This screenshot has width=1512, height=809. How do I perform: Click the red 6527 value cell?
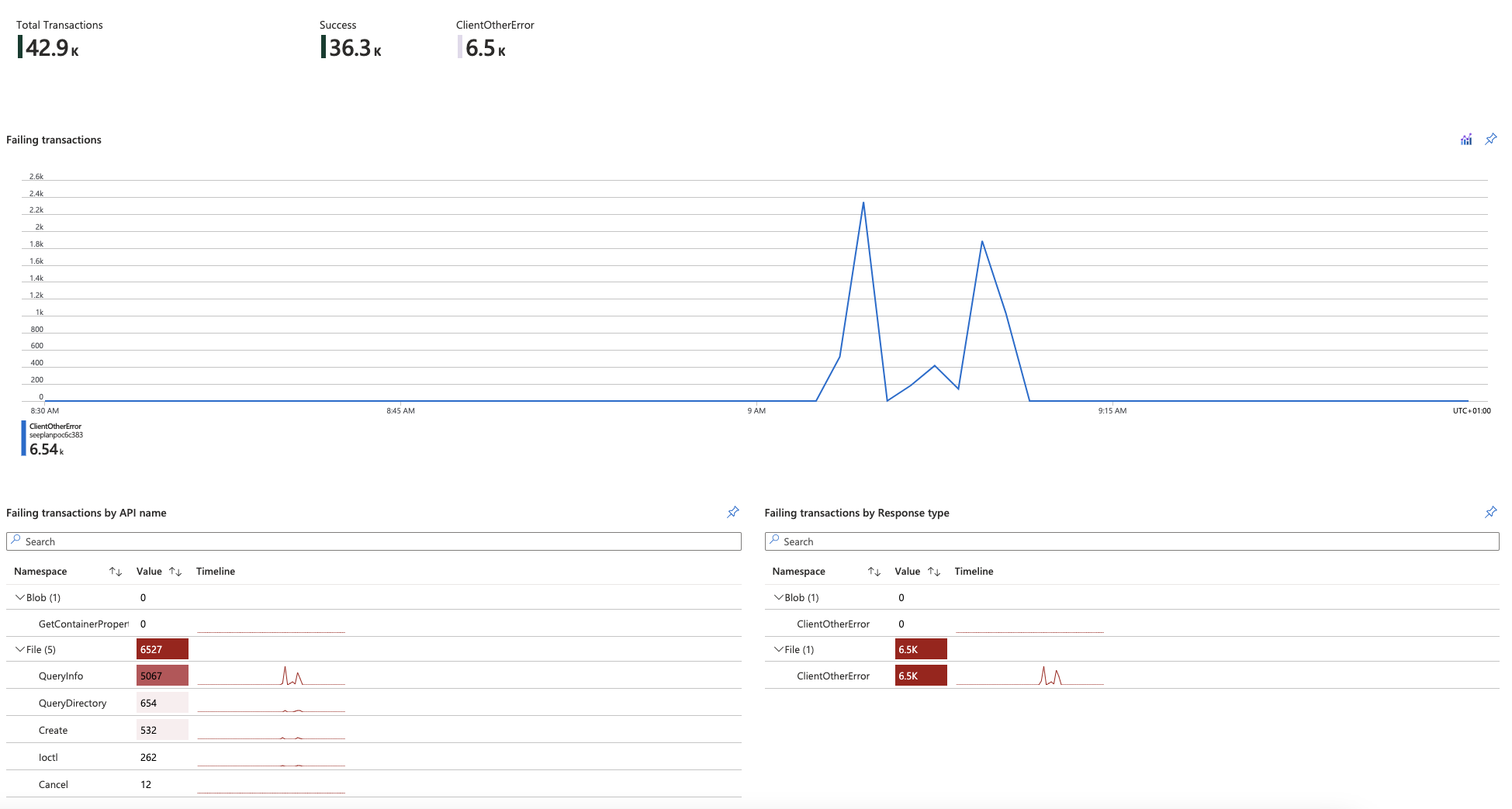point(162,649)
